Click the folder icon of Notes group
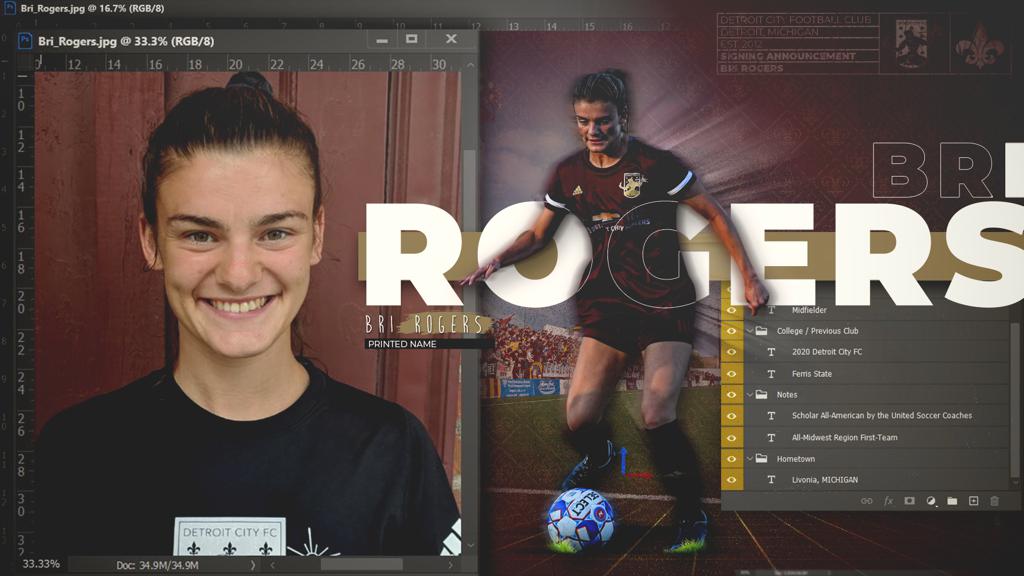 (x=761, y=394)
